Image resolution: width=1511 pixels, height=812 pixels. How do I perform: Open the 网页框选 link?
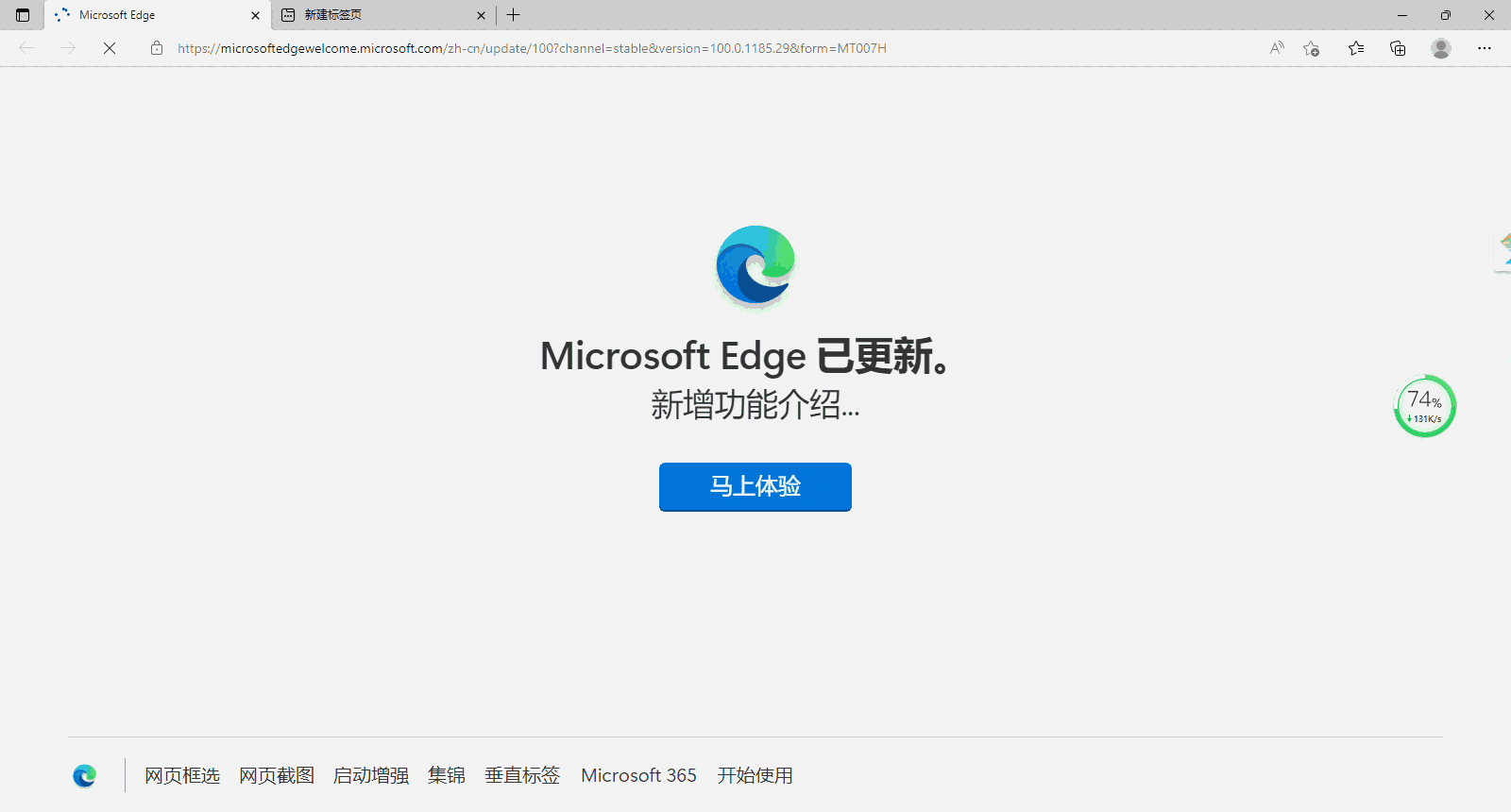pos(182,775)
